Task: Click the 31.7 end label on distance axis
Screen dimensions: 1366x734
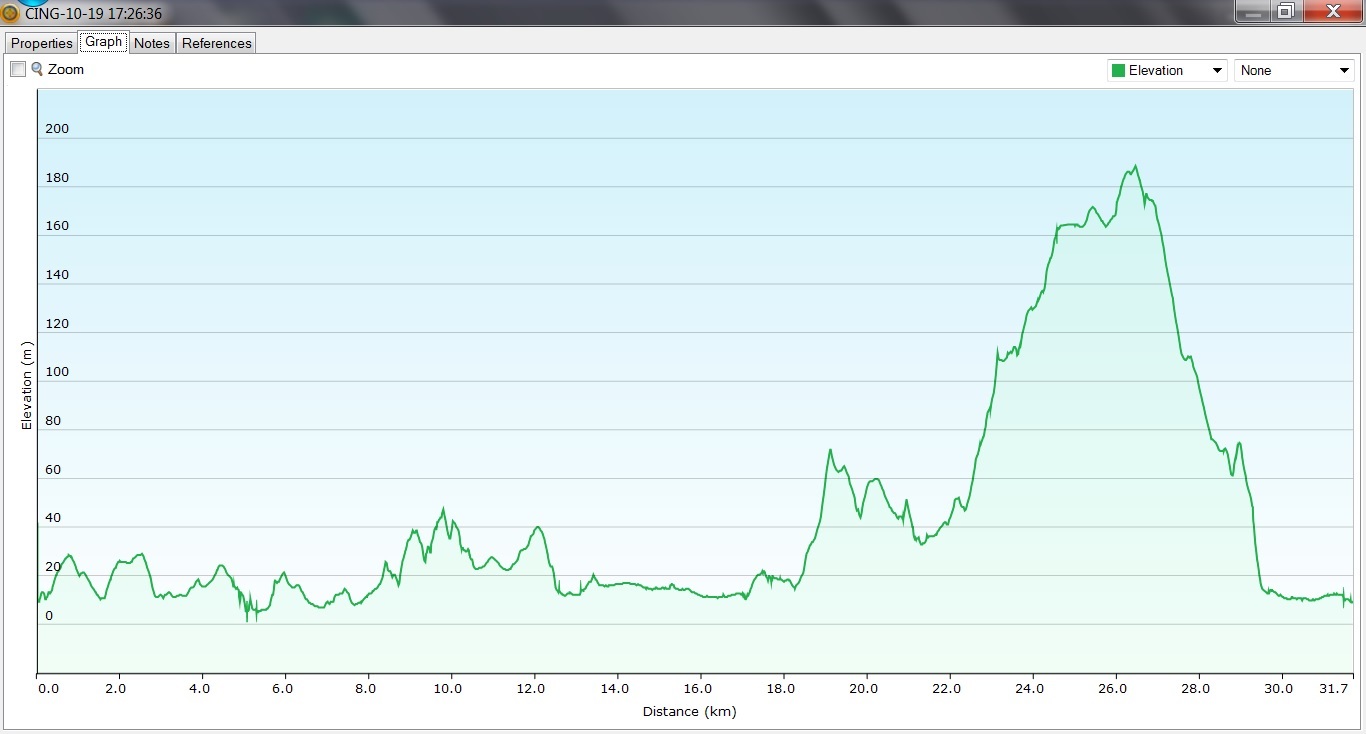Action: [x=1338, y=688]
